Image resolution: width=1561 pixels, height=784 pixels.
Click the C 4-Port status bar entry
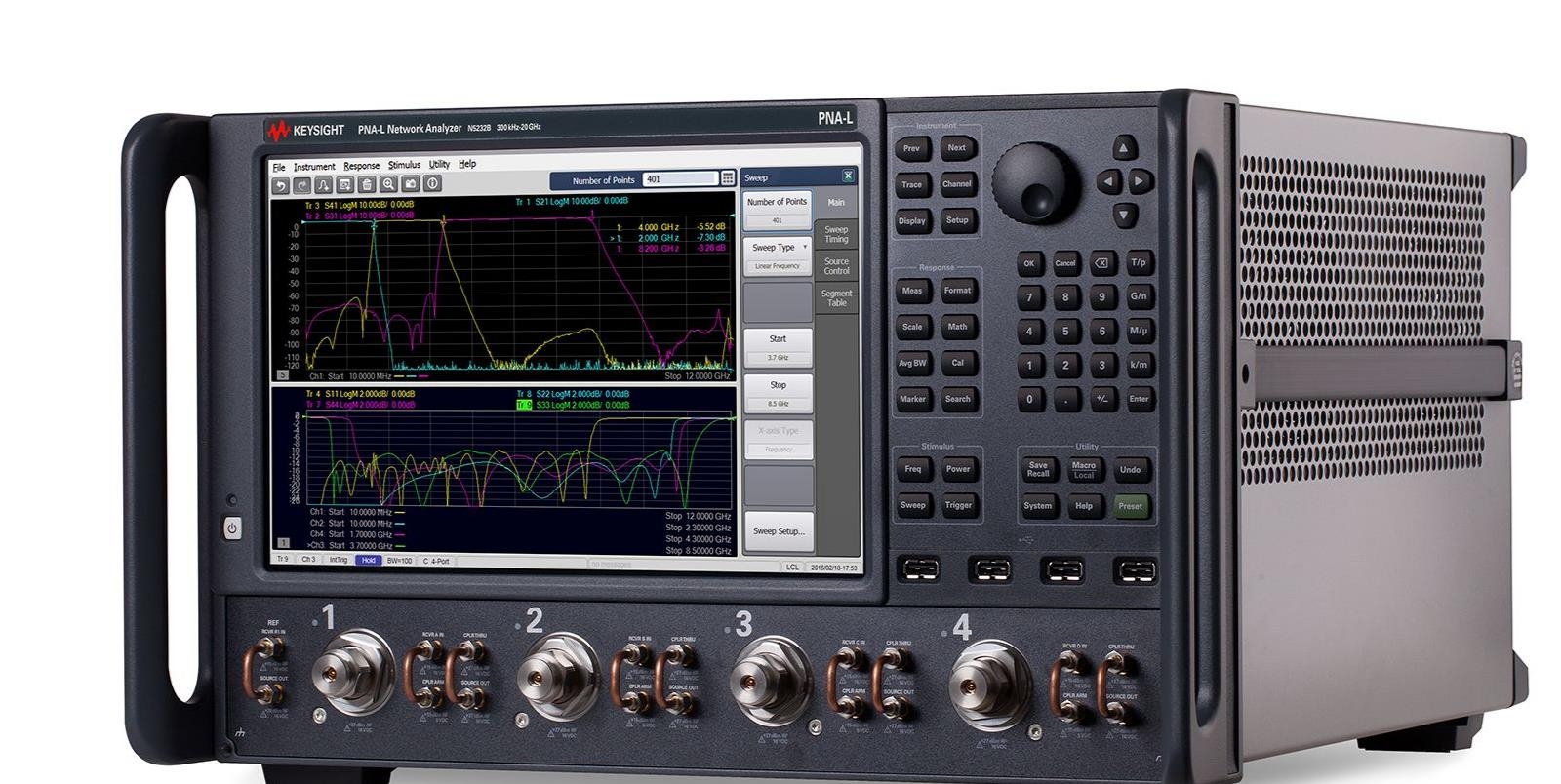pos(436,562)
